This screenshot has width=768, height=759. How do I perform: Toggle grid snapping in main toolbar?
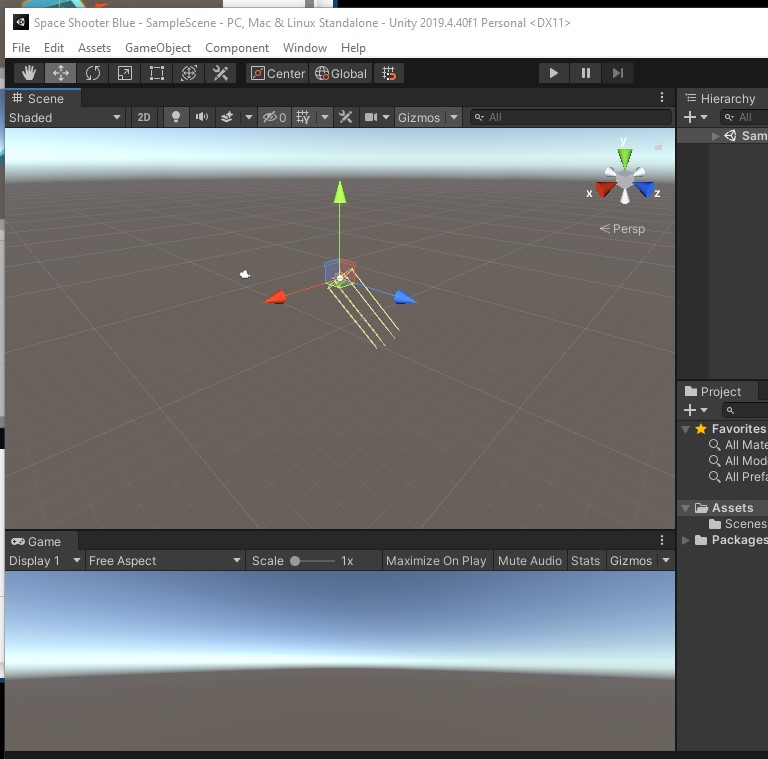389,73
